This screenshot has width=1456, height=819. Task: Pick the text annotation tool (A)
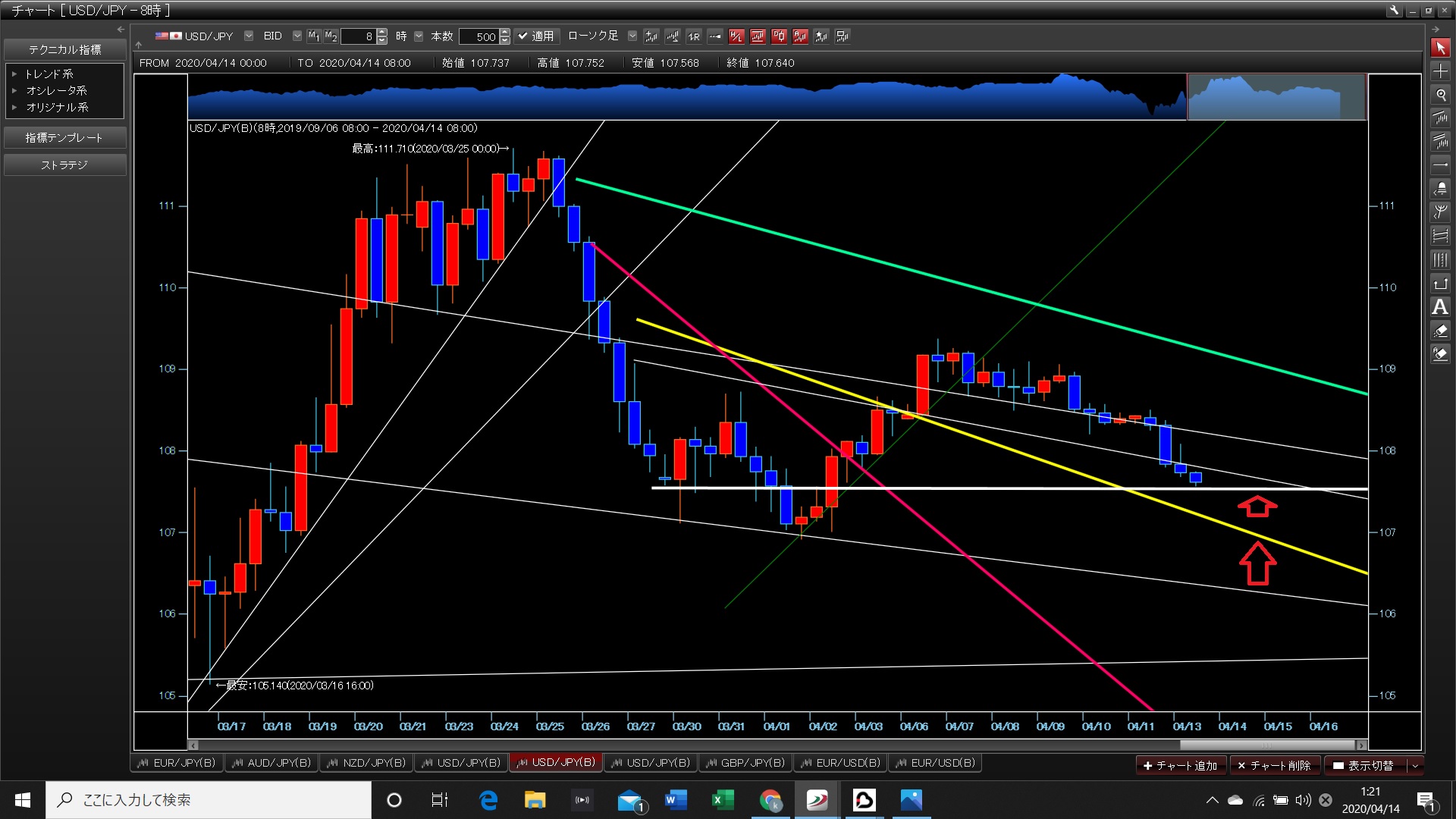point(1440,307)
